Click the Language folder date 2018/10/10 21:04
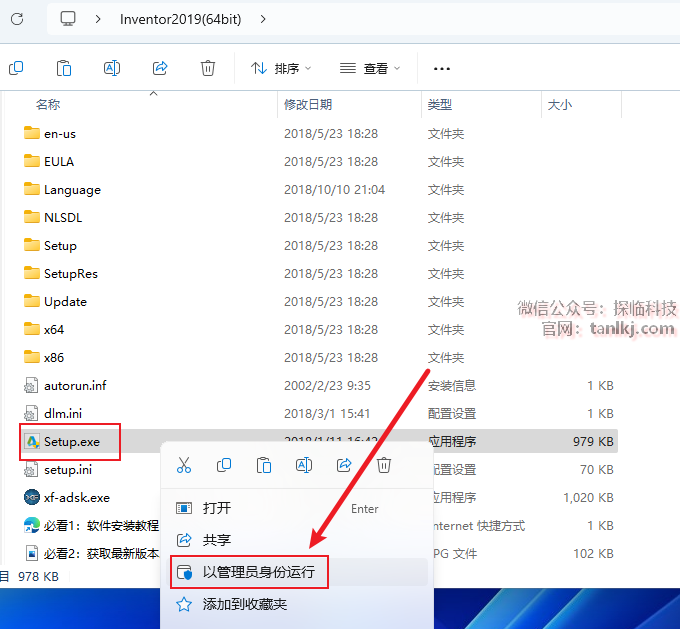 [334, 190]
